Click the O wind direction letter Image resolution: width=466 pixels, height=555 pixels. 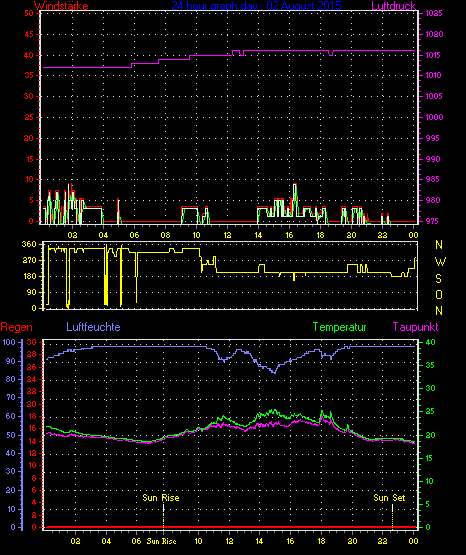point(439,294)
